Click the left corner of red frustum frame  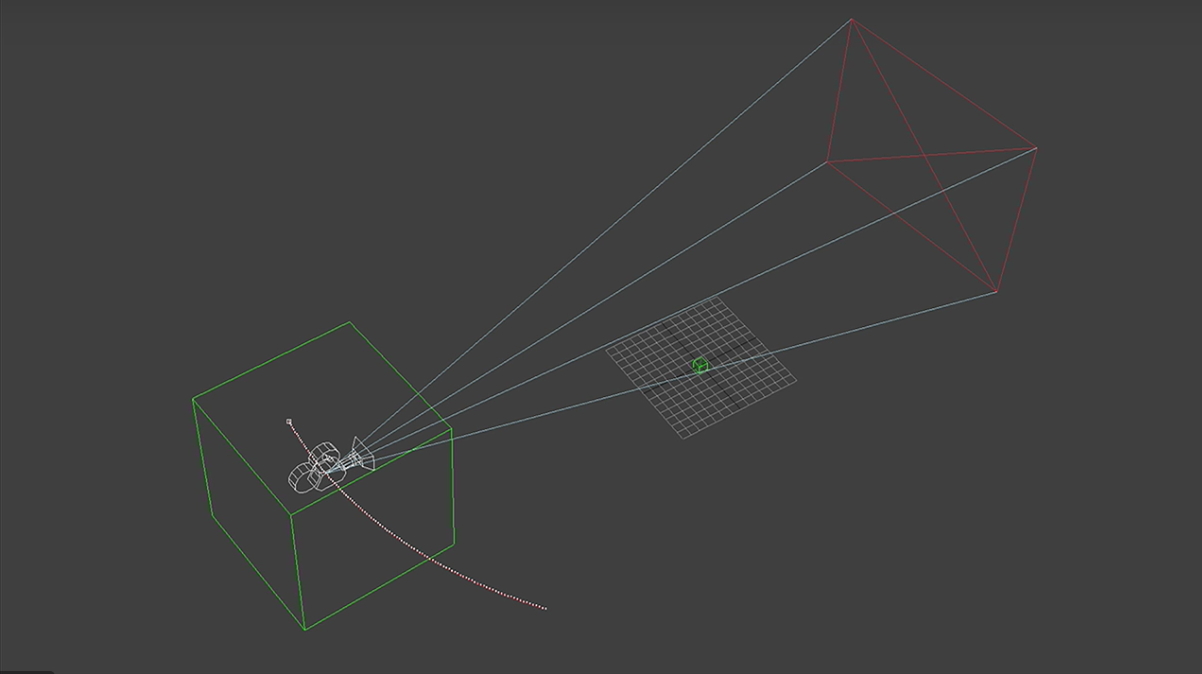[x=826, y=161]
